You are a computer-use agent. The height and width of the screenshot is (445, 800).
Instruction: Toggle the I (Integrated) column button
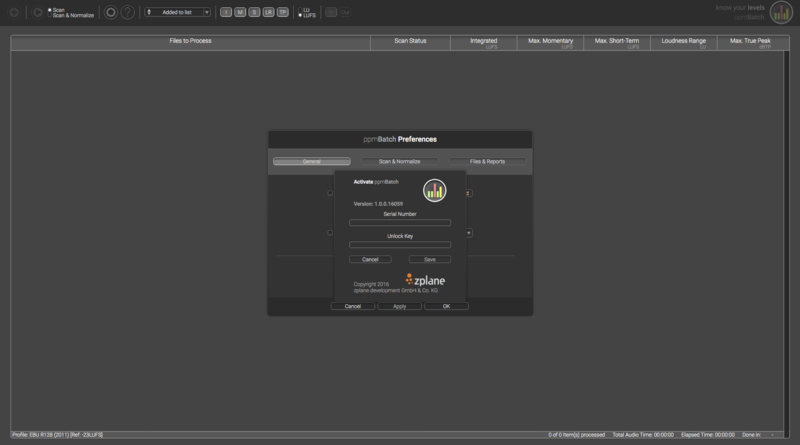226,12
